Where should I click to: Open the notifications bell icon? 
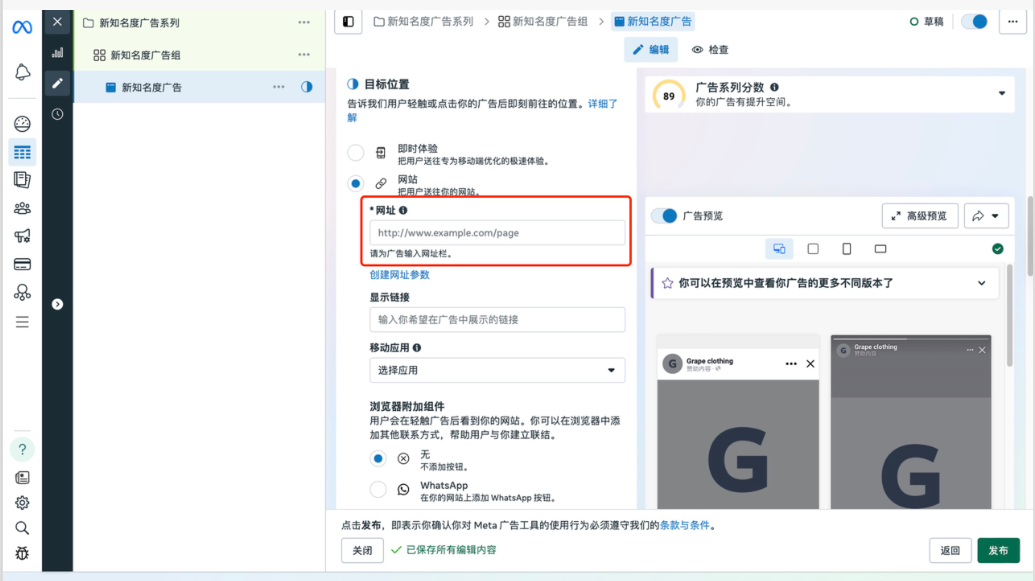click(x=22, y=72)
